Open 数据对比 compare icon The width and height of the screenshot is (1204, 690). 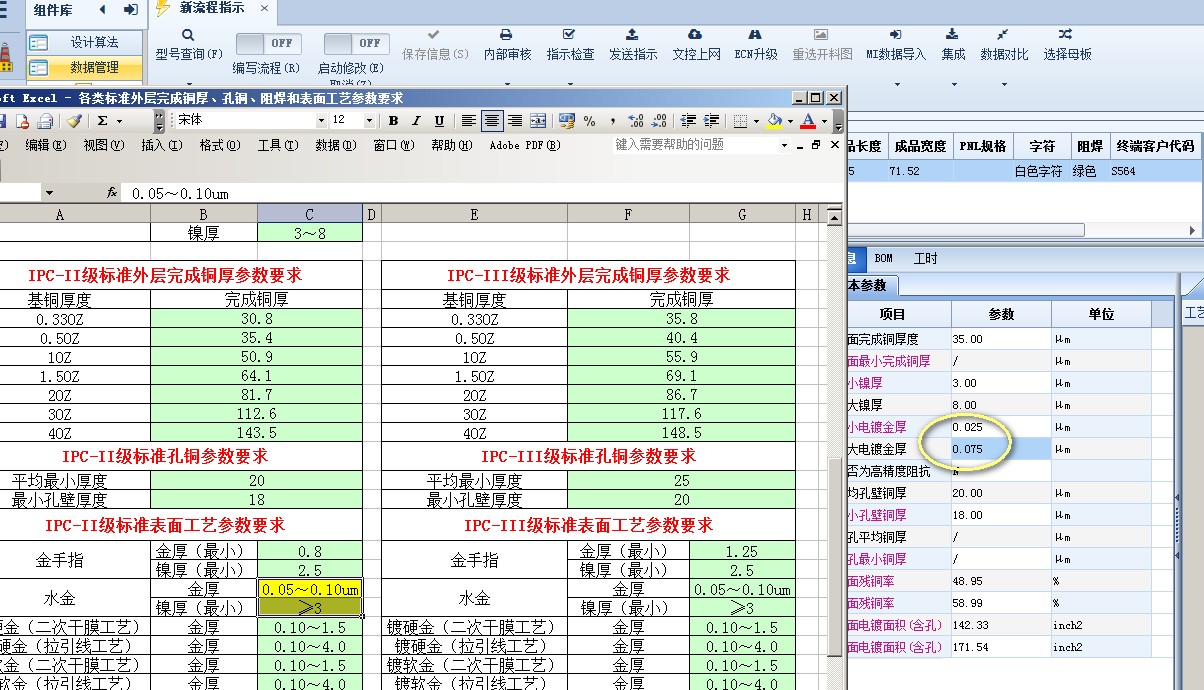point(1003,35)
